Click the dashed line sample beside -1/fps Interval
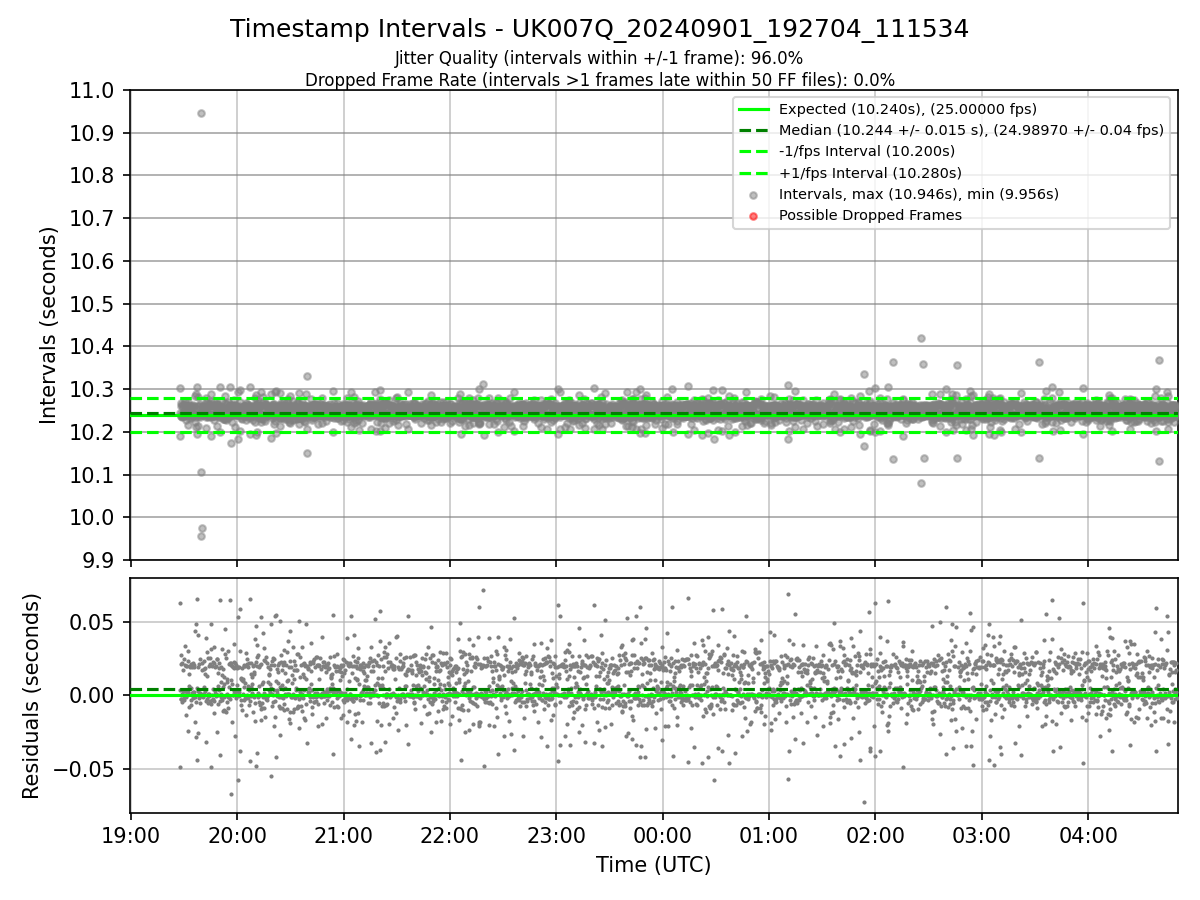The height and width of the screenshot is (900, 1200). 755,151
